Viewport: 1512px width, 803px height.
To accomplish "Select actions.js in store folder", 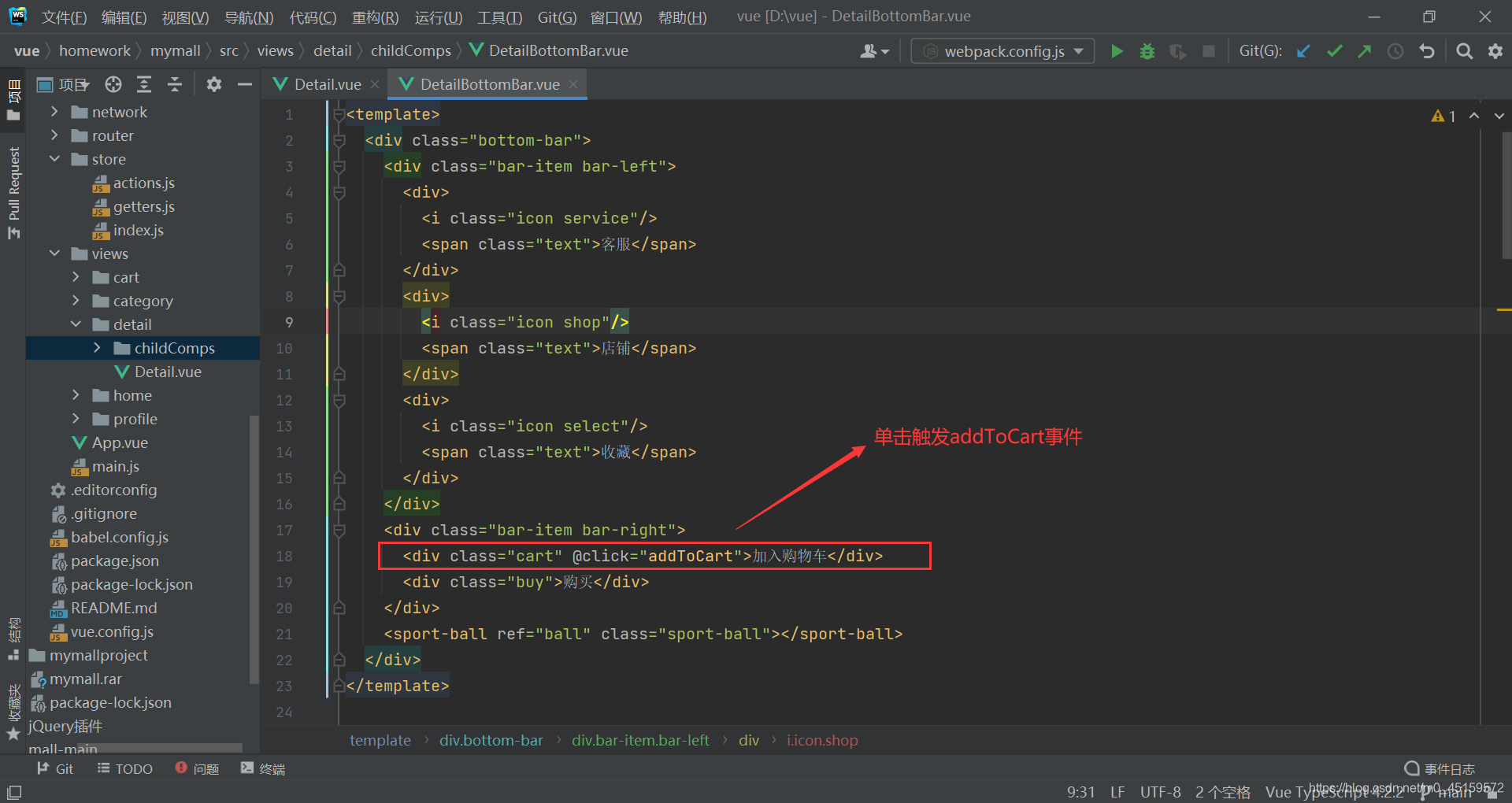I will (143, 183).
